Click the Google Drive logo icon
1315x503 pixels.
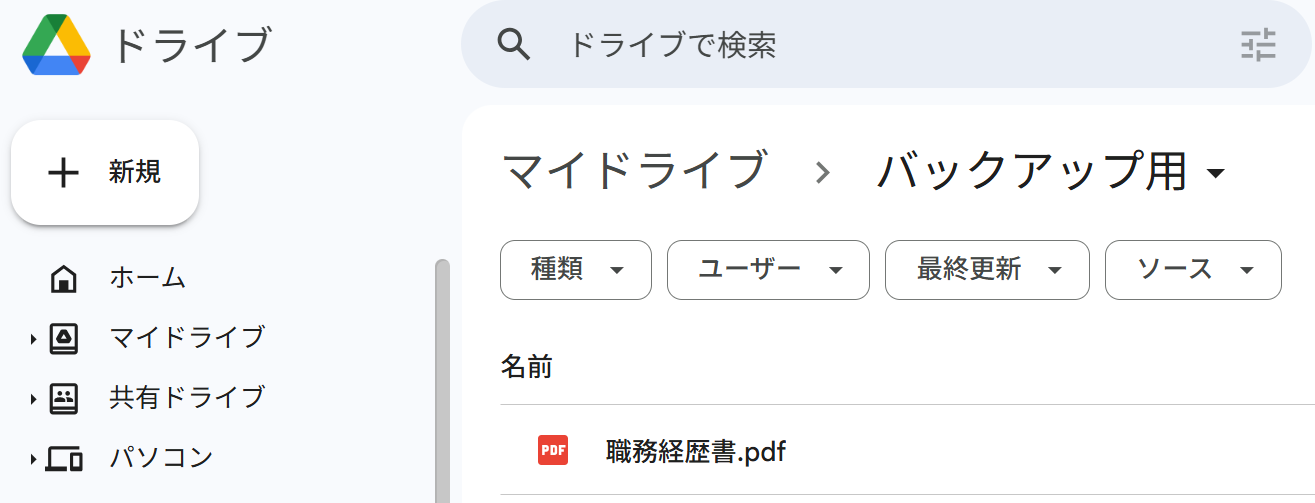[57, 45]
